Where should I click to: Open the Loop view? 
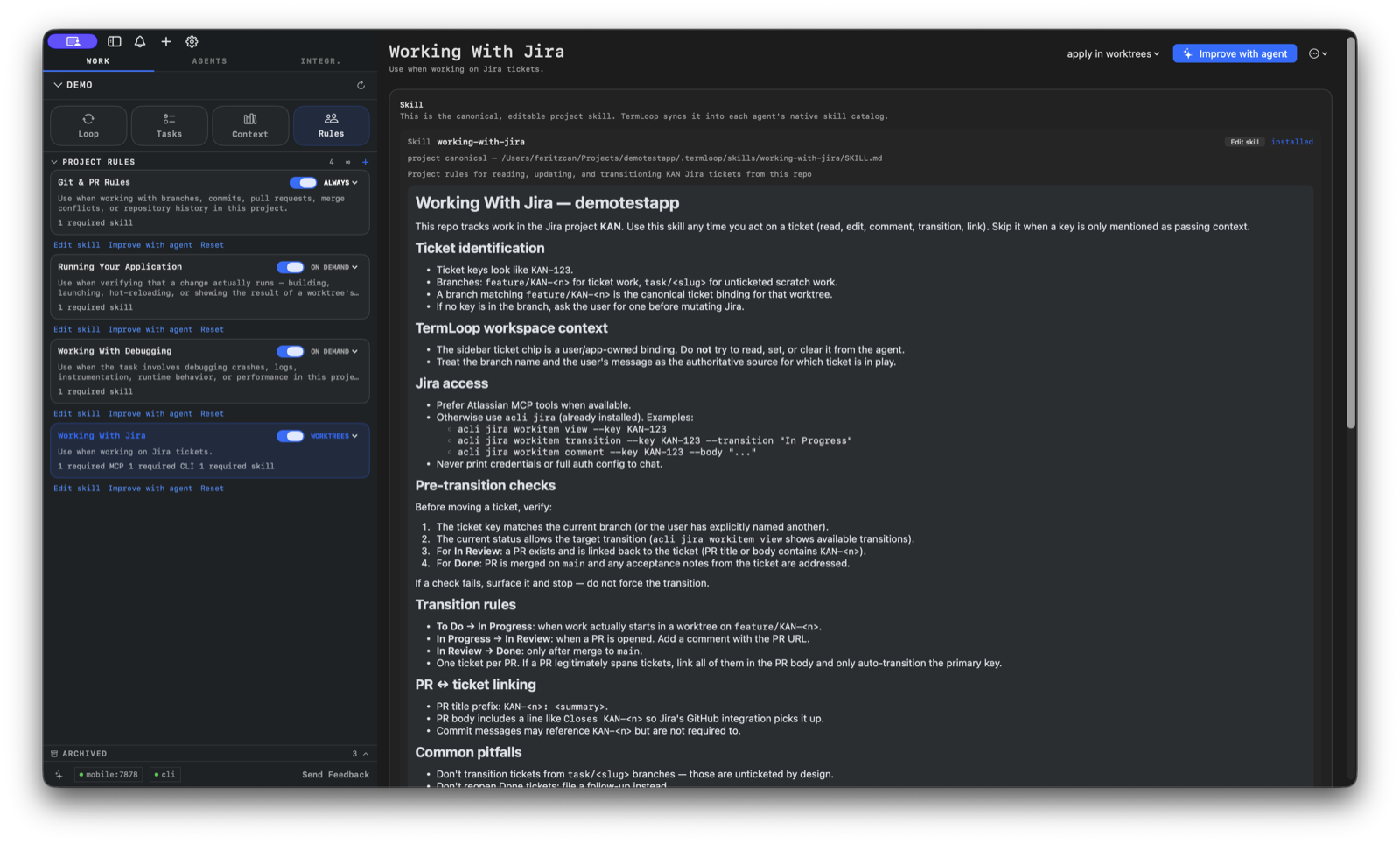[x=88, y=125]
